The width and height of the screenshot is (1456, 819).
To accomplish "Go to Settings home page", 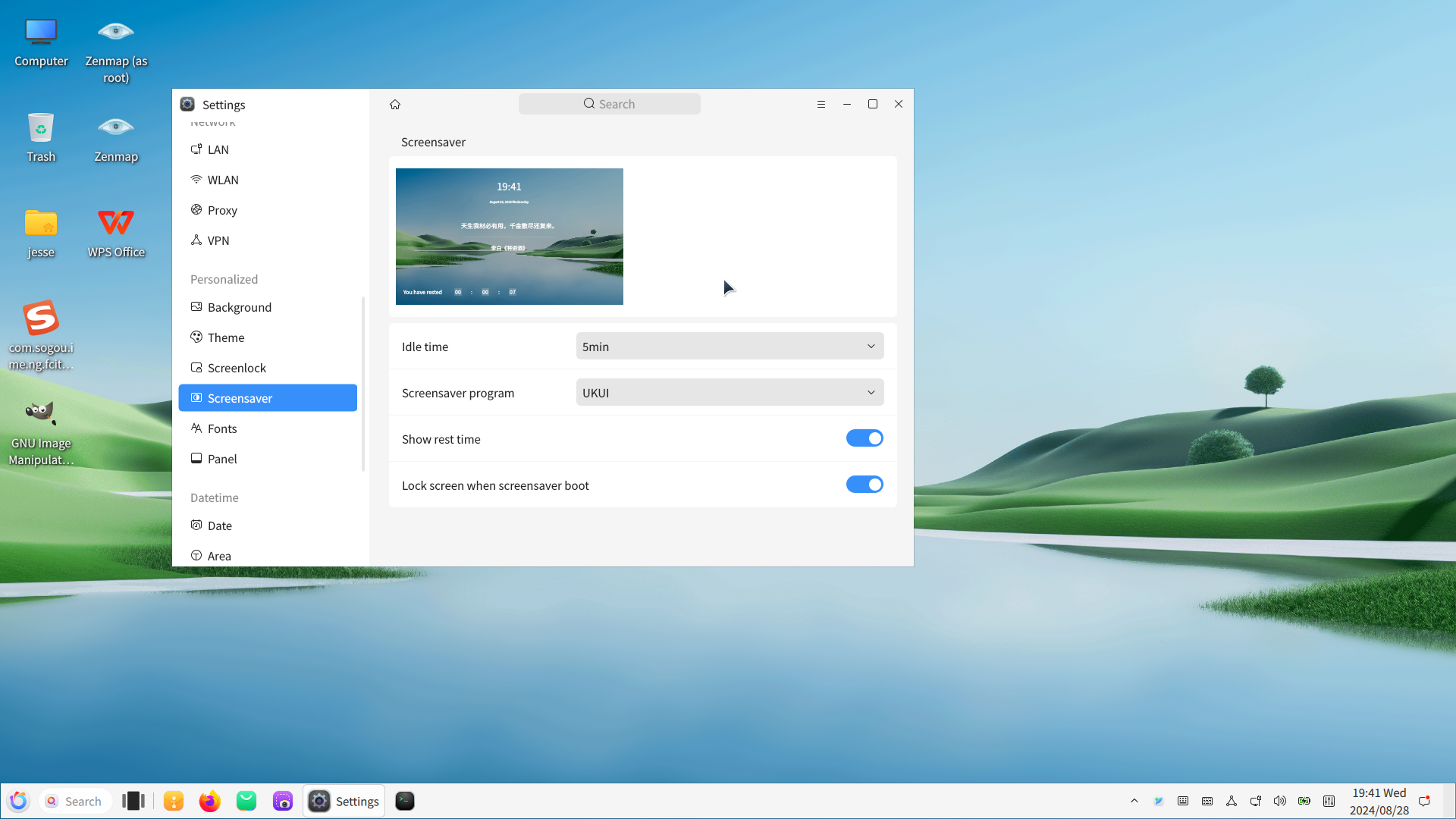I will point(395,105).
